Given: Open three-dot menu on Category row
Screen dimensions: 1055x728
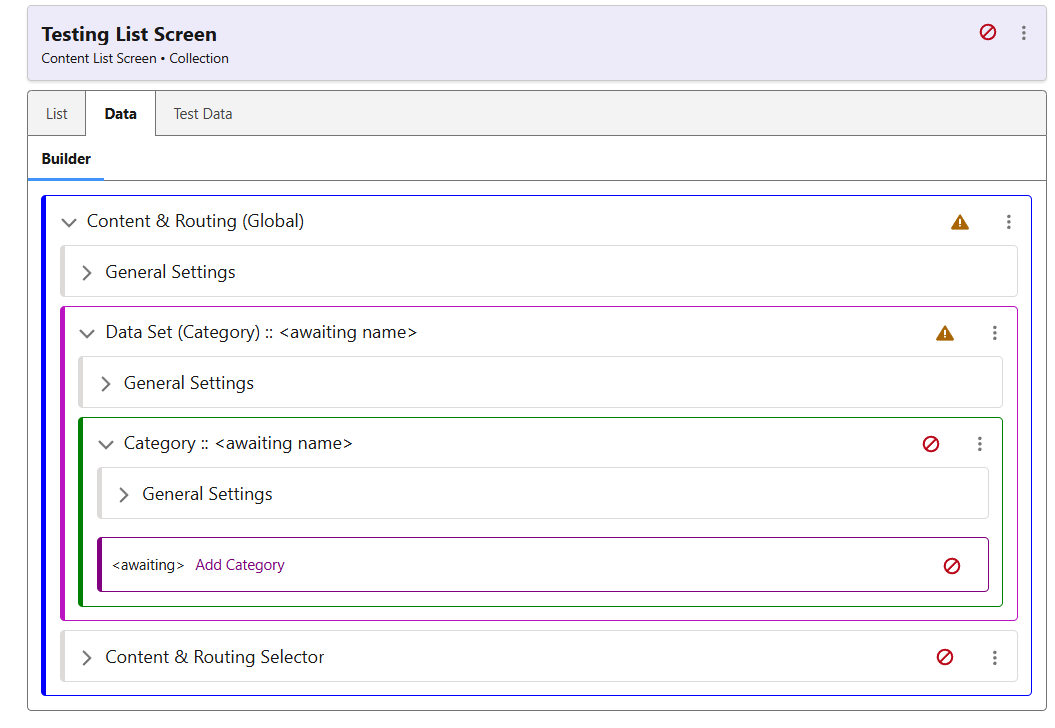Looking at the screenshot, I should (979, 444).
